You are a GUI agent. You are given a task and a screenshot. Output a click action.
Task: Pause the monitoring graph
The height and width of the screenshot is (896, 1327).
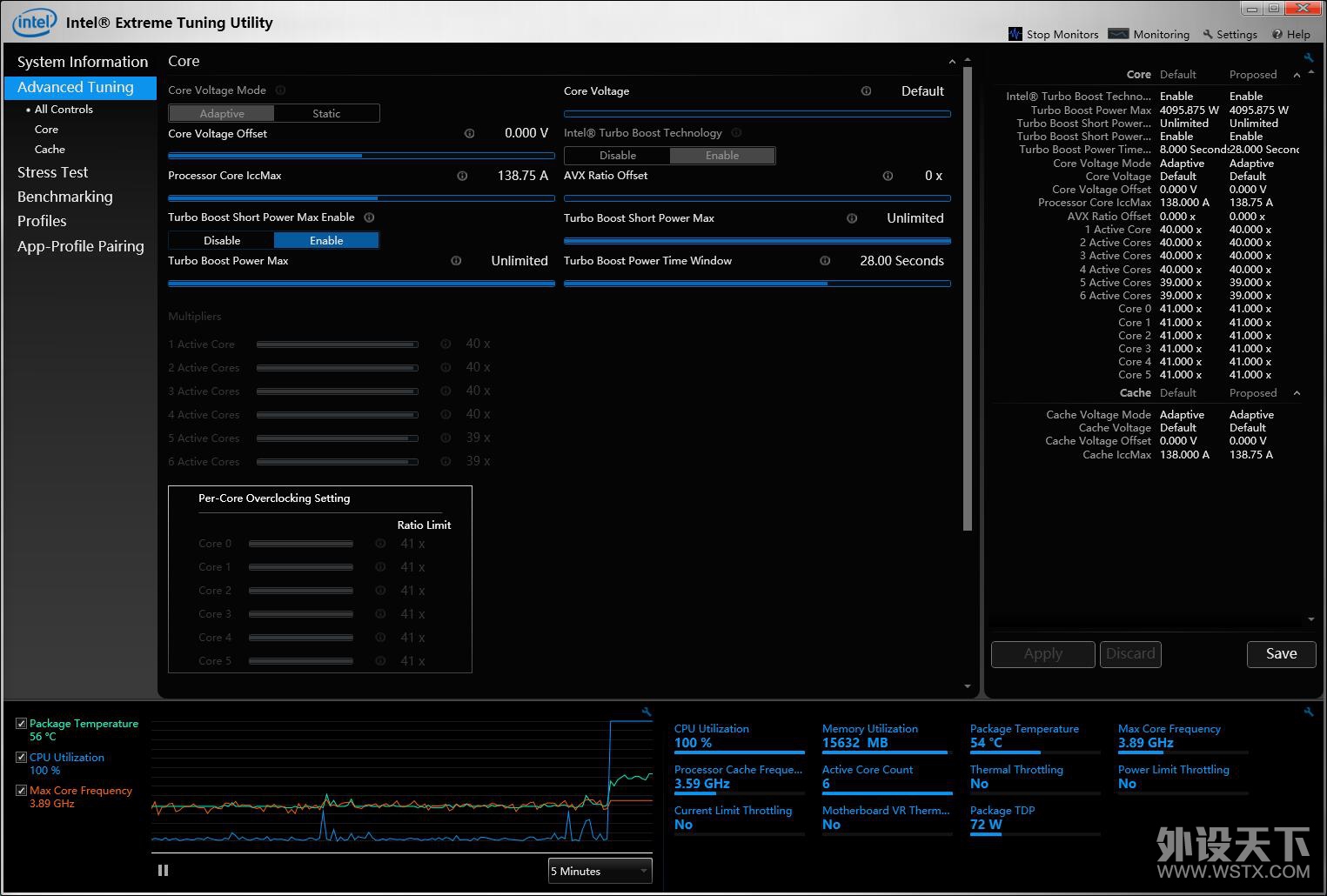coord(163,870)
